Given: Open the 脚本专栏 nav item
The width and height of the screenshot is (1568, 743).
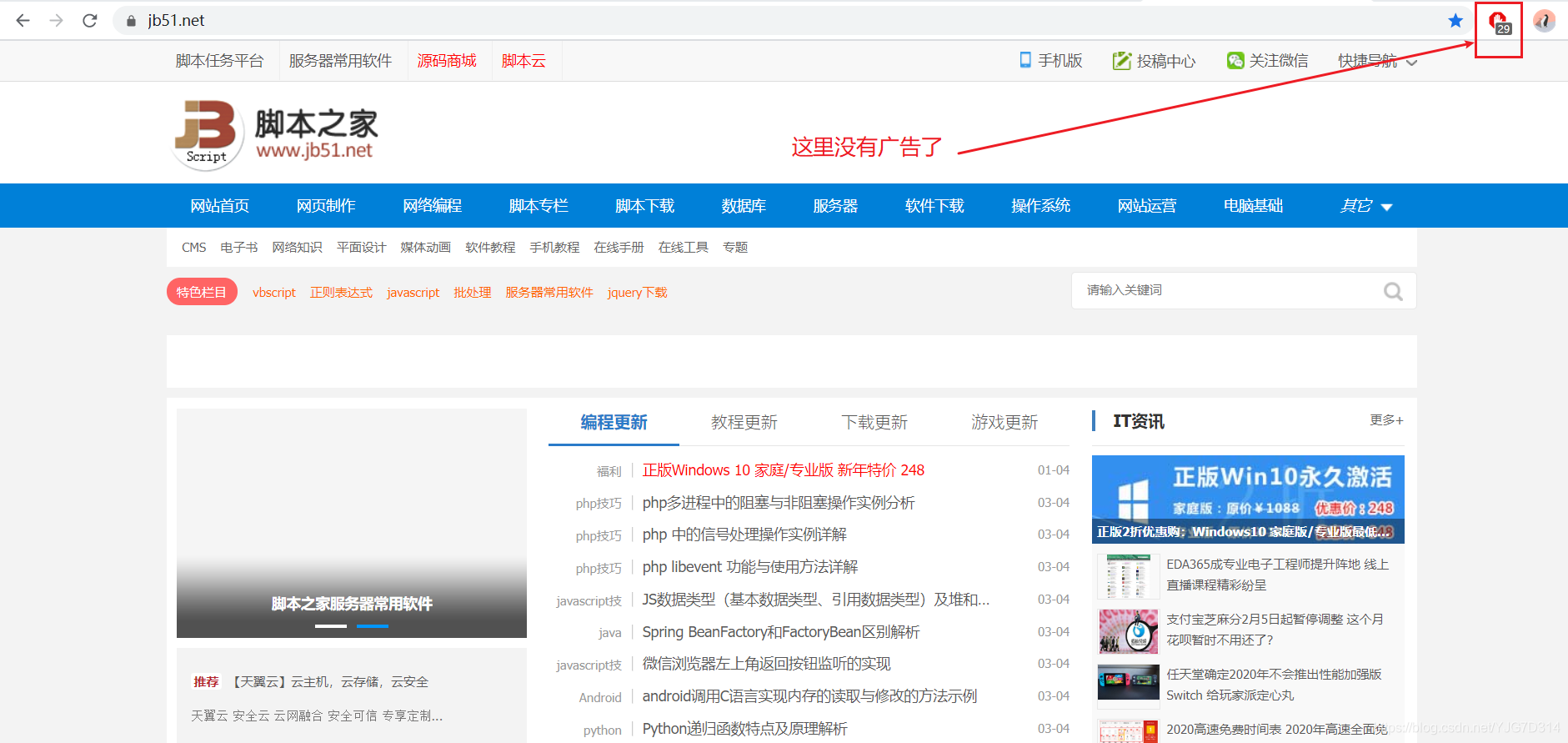Looking at the screenshot, I should tap(539, 206).
